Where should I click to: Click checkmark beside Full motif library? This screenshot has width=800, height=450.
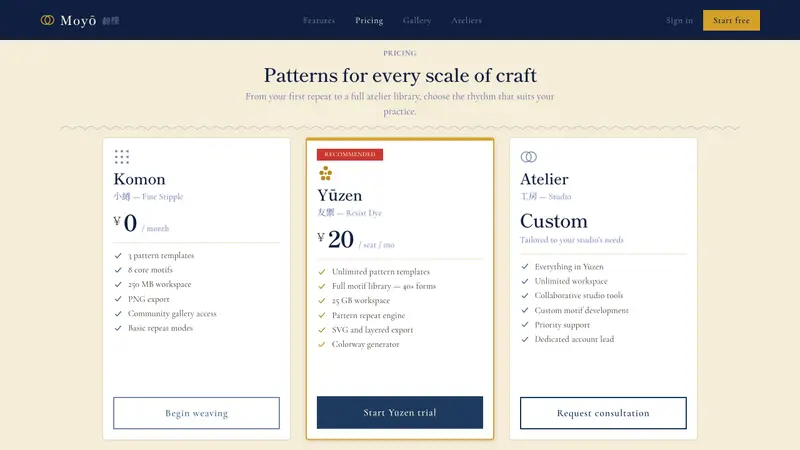pos(322,286)
